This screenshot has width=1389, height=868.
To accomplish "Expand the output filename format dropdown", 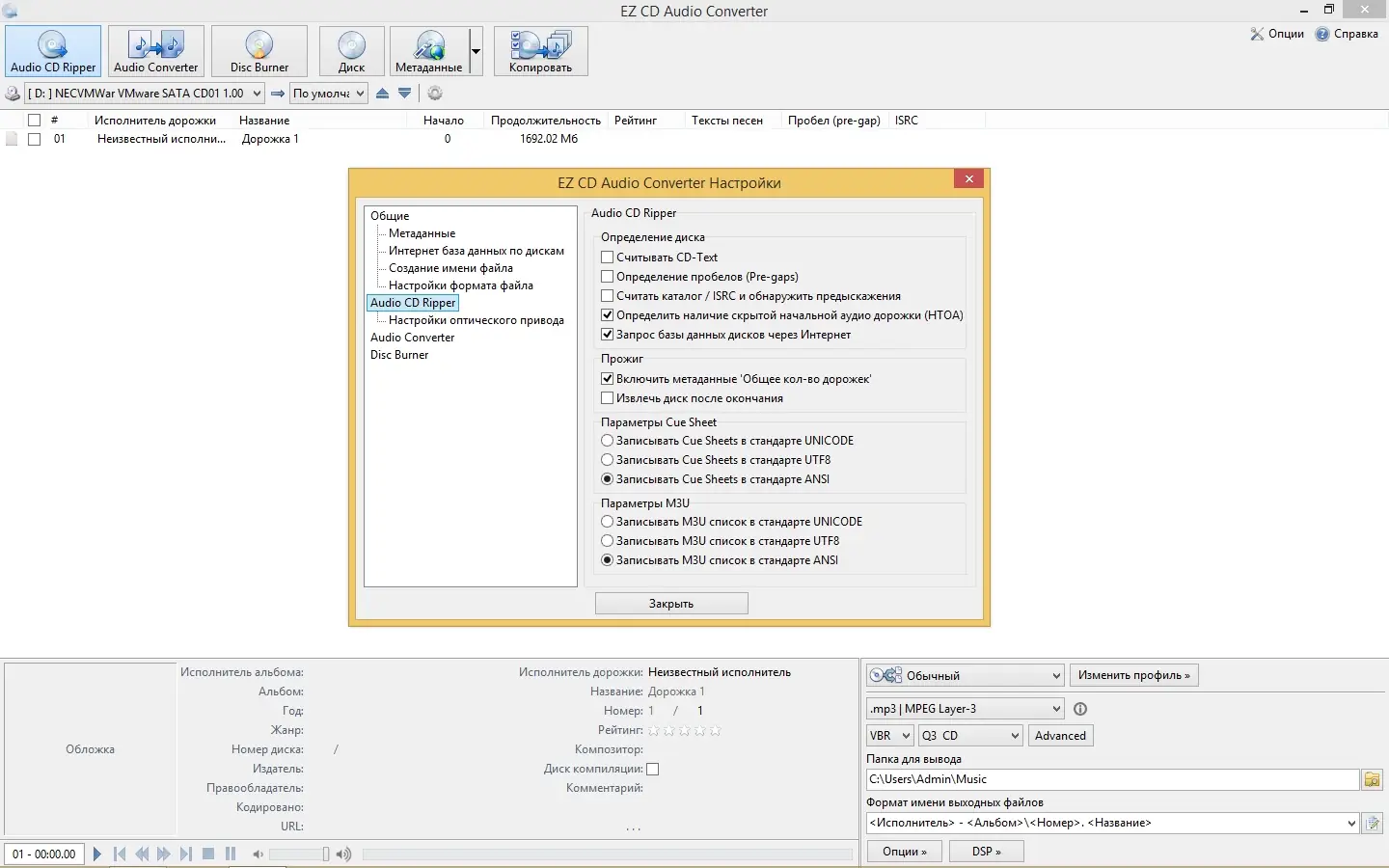I will (x=1351, y=824).
